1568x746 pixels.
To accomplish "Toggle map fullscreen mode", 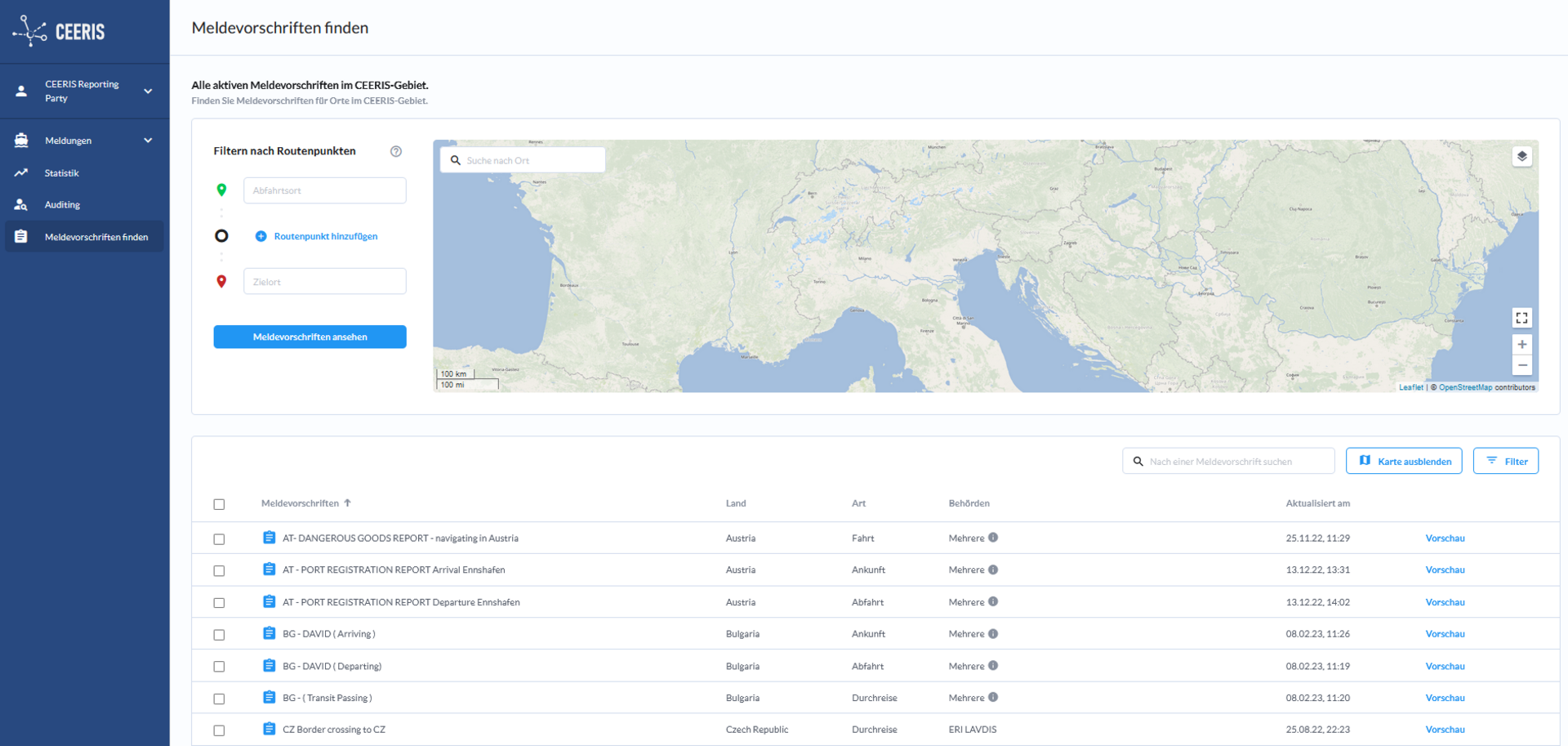I will pyautogui.click(x=1521, y=318).
